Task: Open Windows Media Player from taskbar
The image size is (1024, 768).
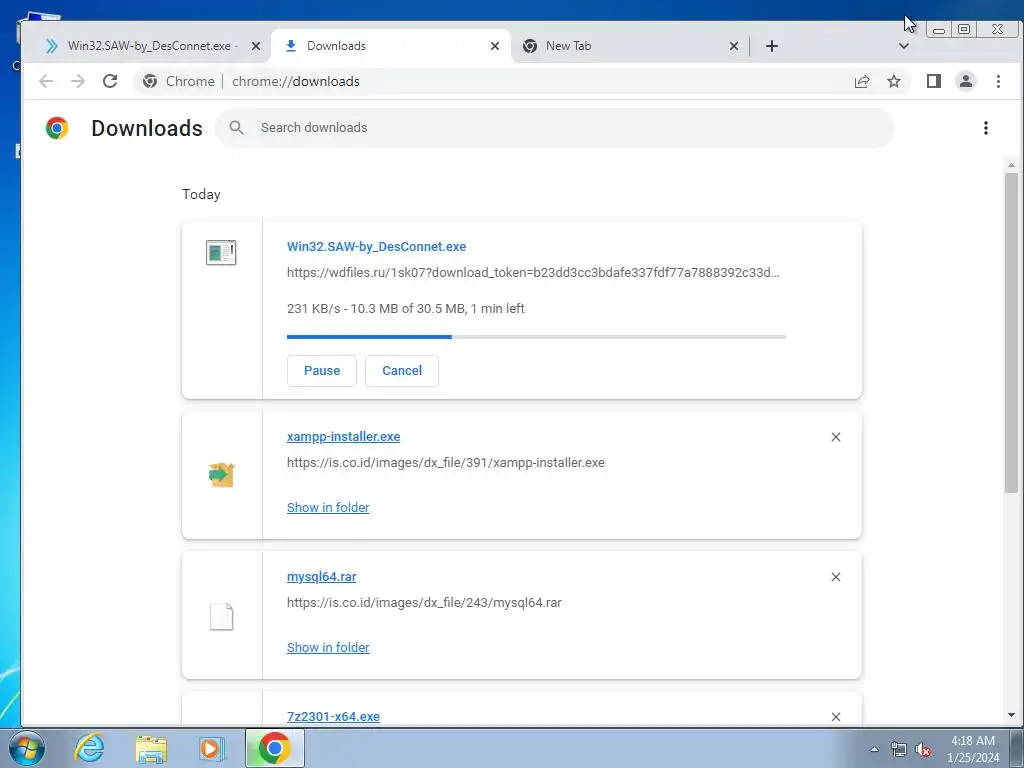Action: point(211,748)
